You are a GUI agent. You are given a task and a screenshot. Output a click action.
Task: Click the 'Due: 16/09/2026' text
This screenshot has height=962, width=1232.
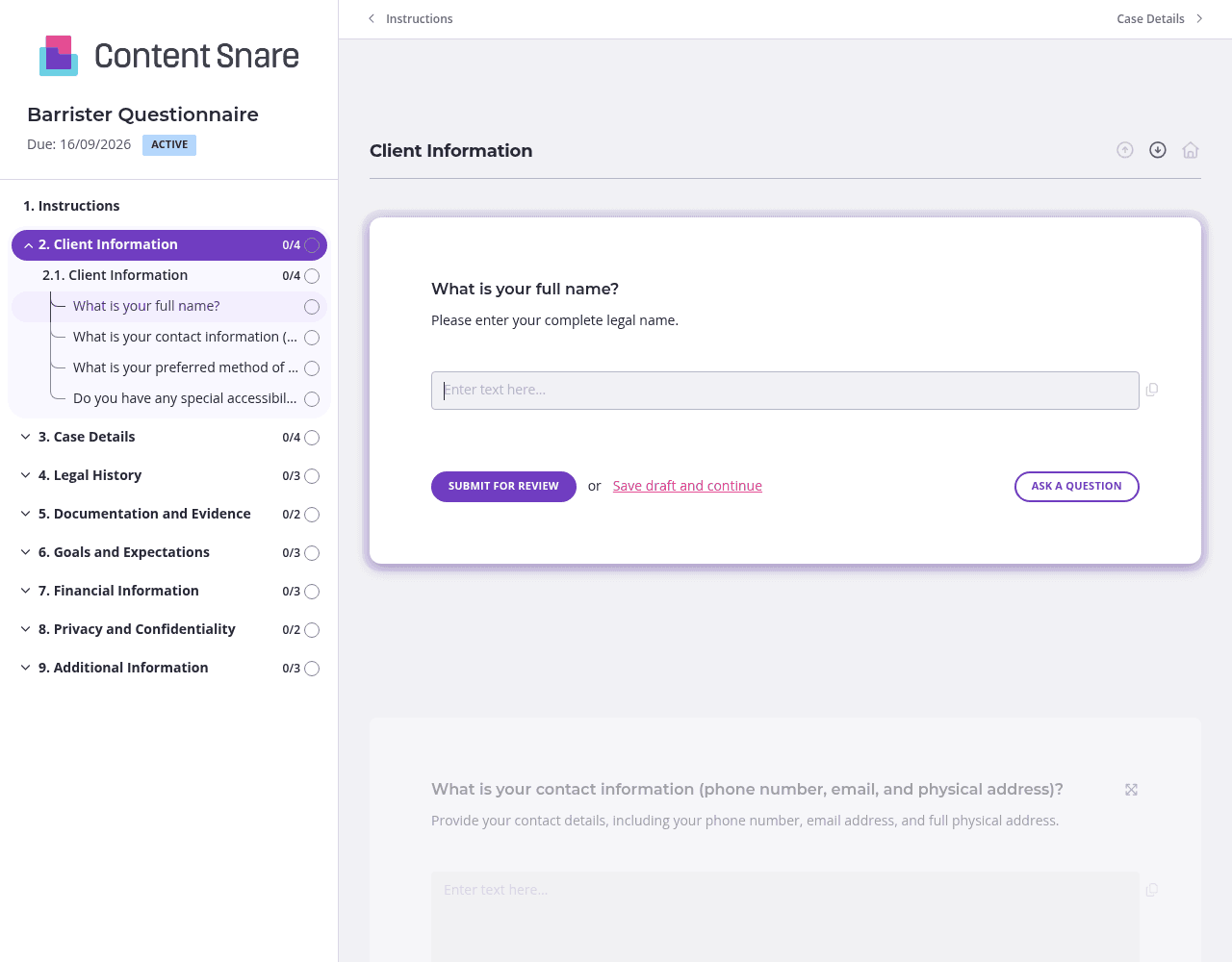[79, 144]
